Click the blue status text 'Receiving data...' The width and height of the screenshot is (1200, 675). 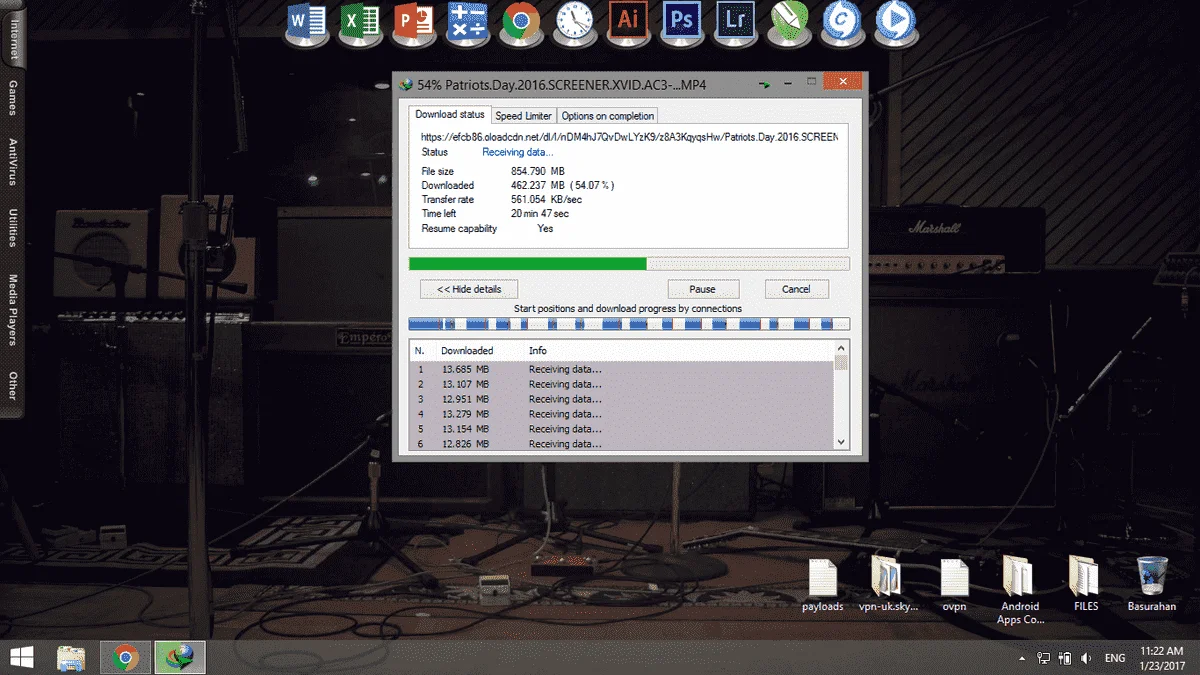(517, 152)
